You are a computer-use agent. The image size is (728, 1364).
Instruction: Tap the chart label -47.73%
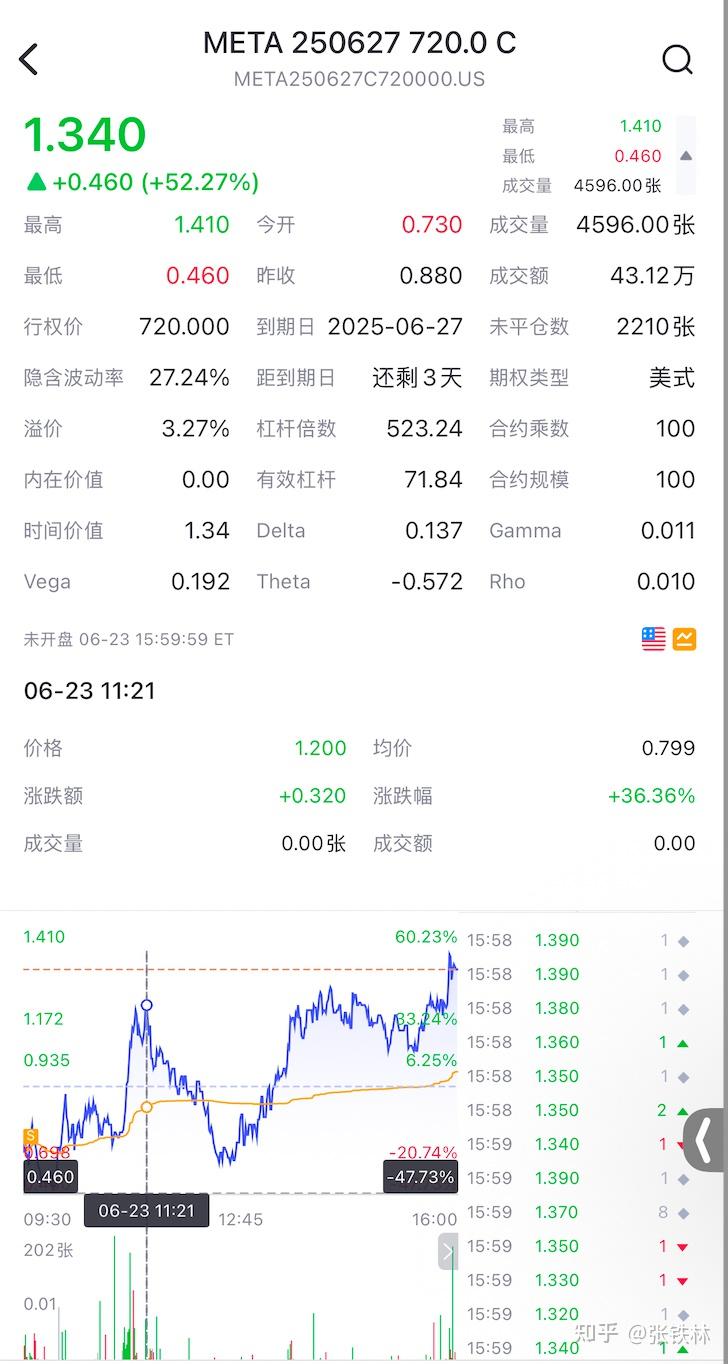[x=420, y=1177]
